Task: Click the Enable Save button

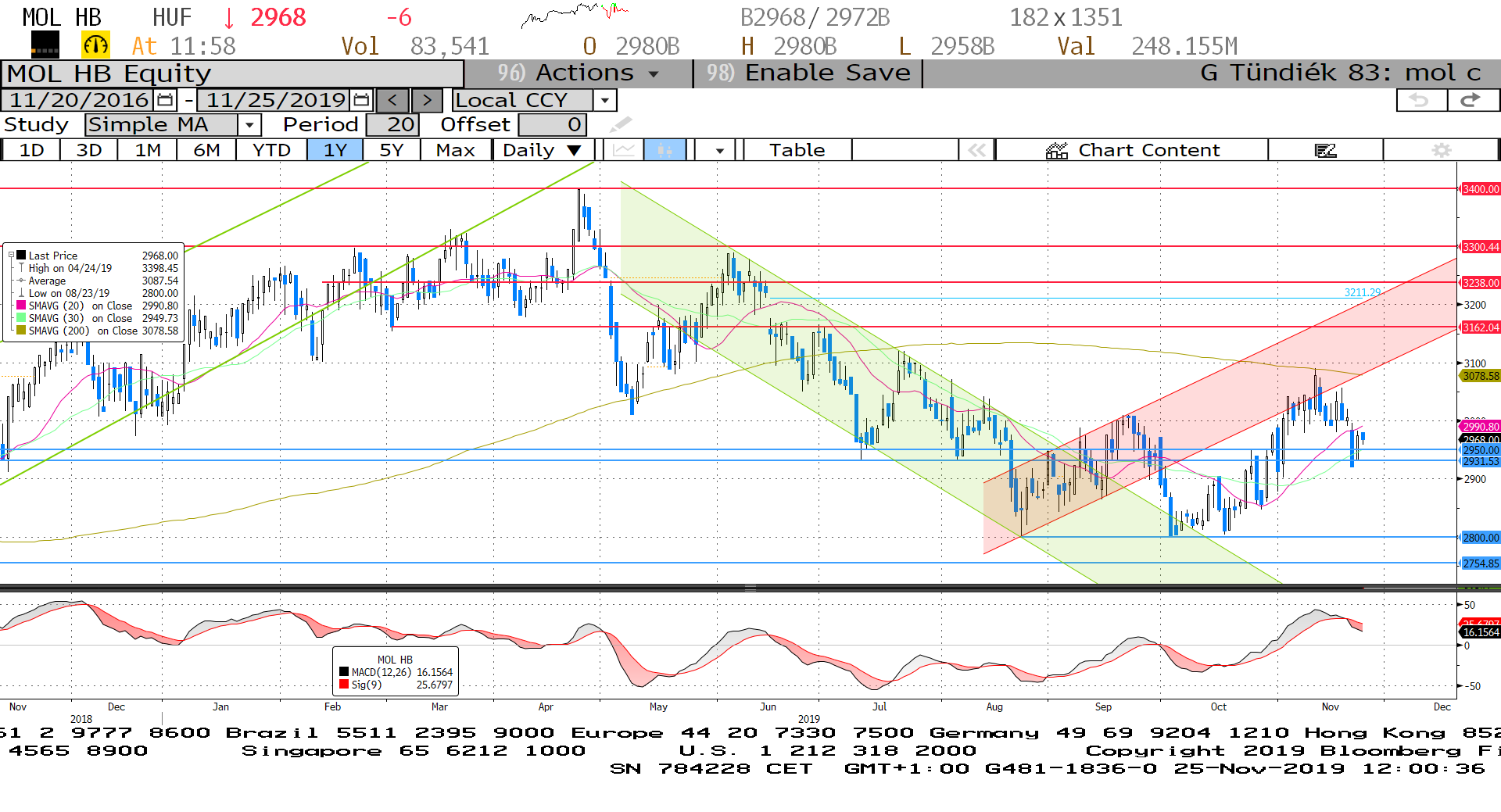Action: 808,73
